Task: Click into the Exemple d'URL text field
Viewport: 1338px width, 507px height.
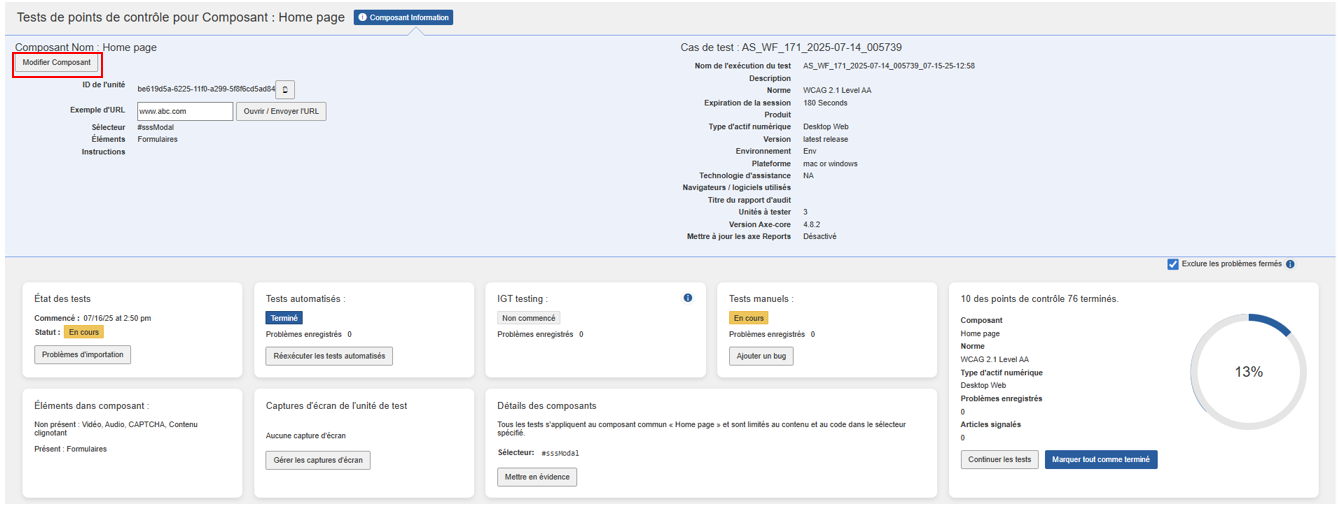Action: [x=184, y=111]
